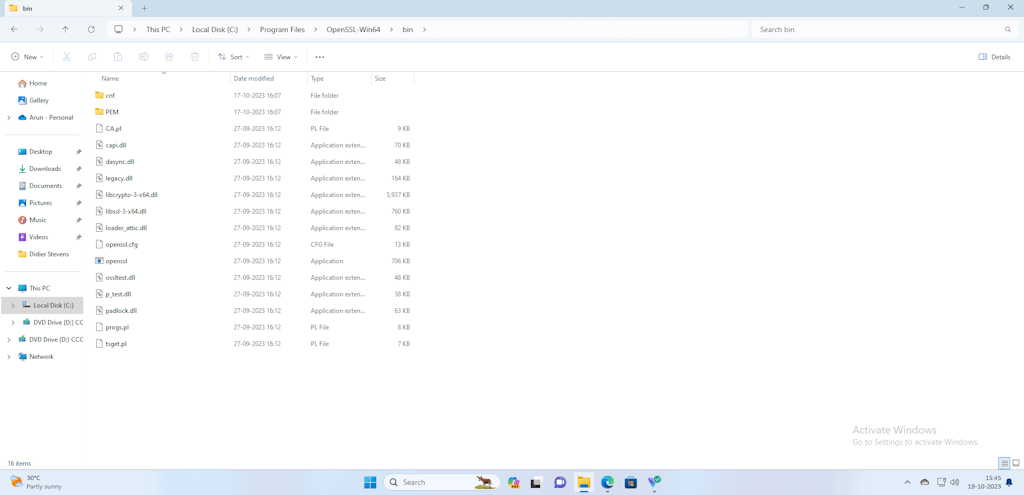Viewport: 1024px width, 495px height.
Task: Click the Copy icon in toolbar
Action: (x=92, y=57)
